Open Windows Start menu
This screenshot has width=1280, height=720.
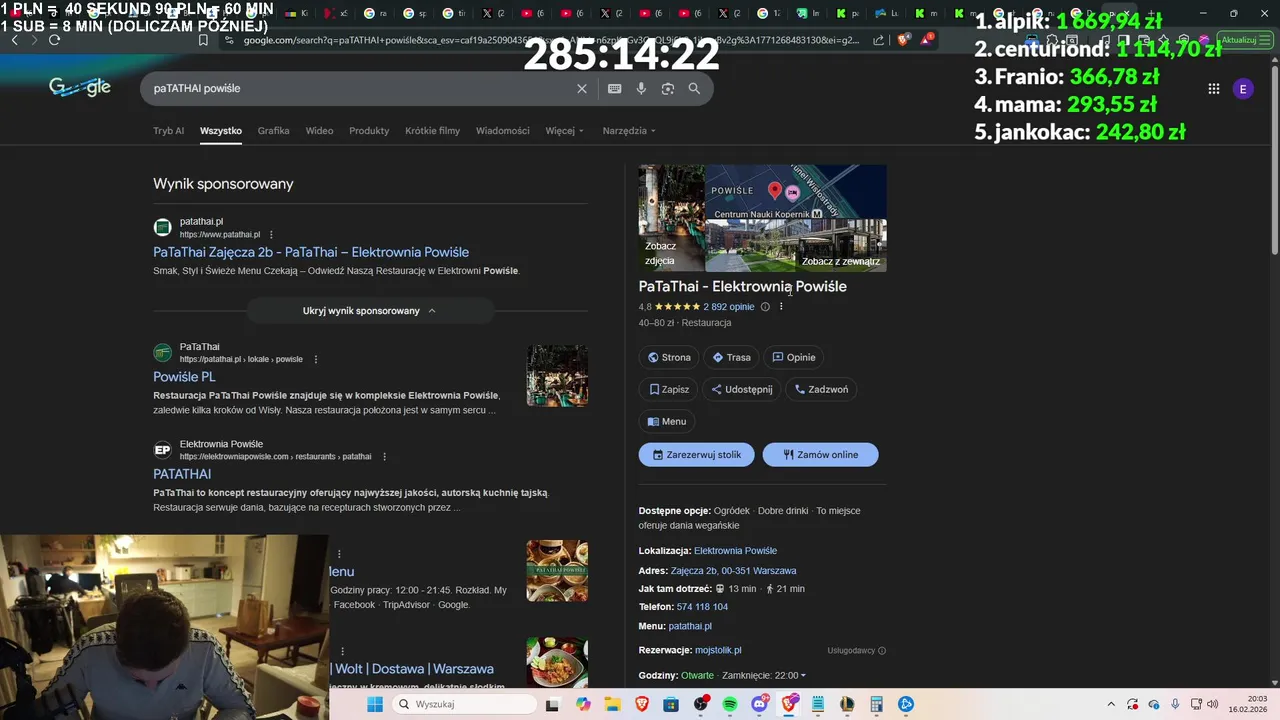(375, 704)
